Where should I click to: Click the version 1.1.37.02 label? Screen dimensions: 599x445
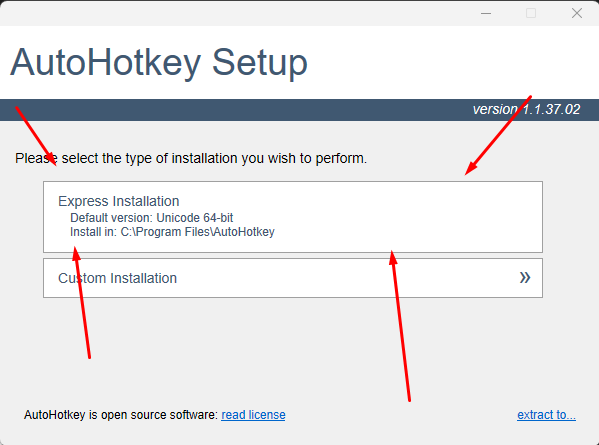(526, 110)
